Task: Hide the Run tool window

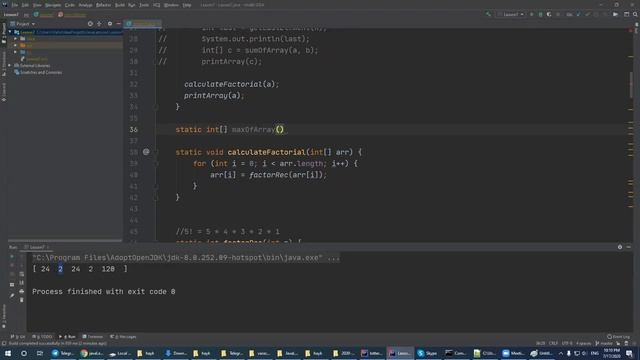Action: (629, 247)
